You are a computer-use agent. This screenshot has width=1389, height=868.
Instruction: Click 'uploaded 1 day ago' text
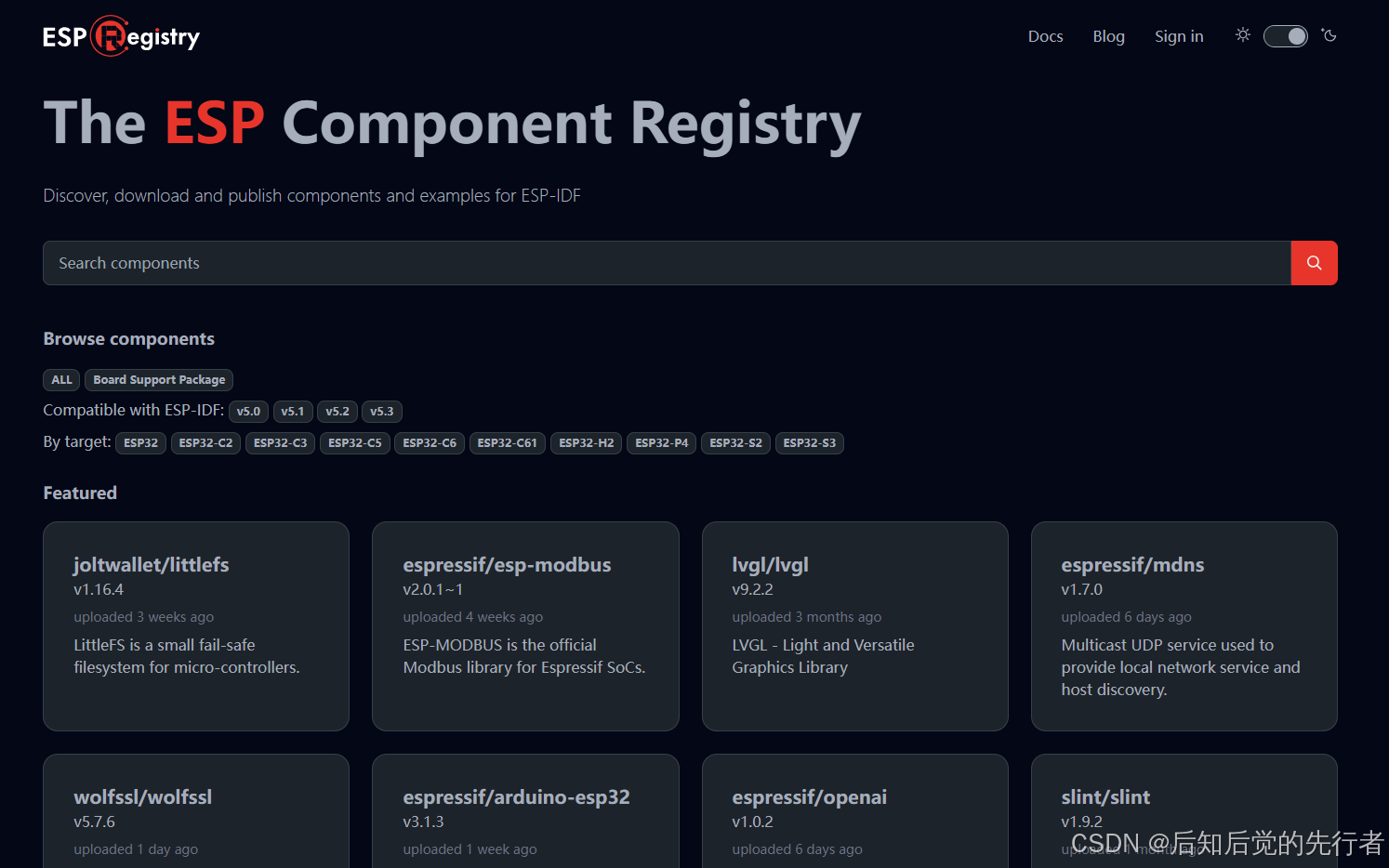pos(136,849)
